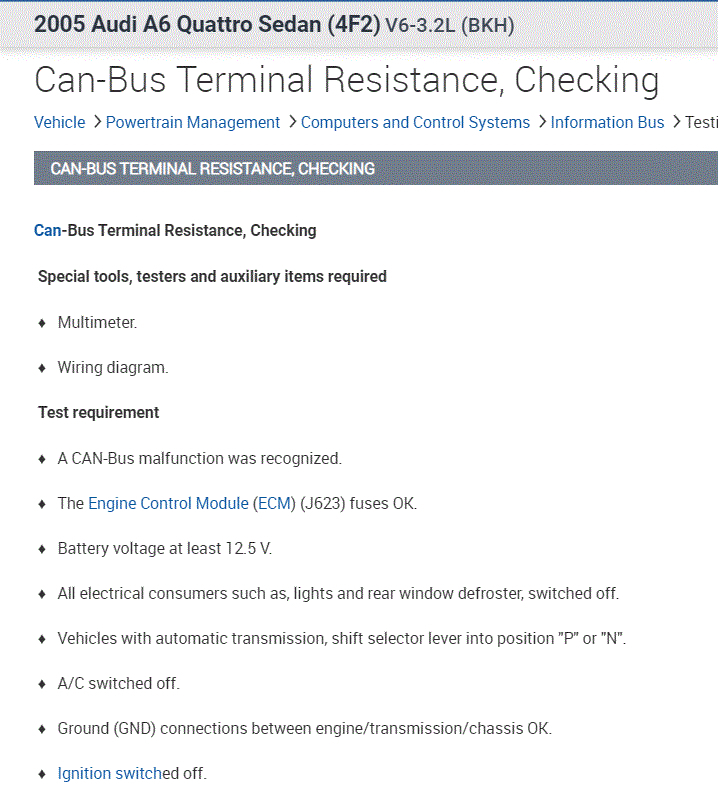Click the ECM link in parentheses
This screenshot has width=718, height=801.
(x=272, y=503)
